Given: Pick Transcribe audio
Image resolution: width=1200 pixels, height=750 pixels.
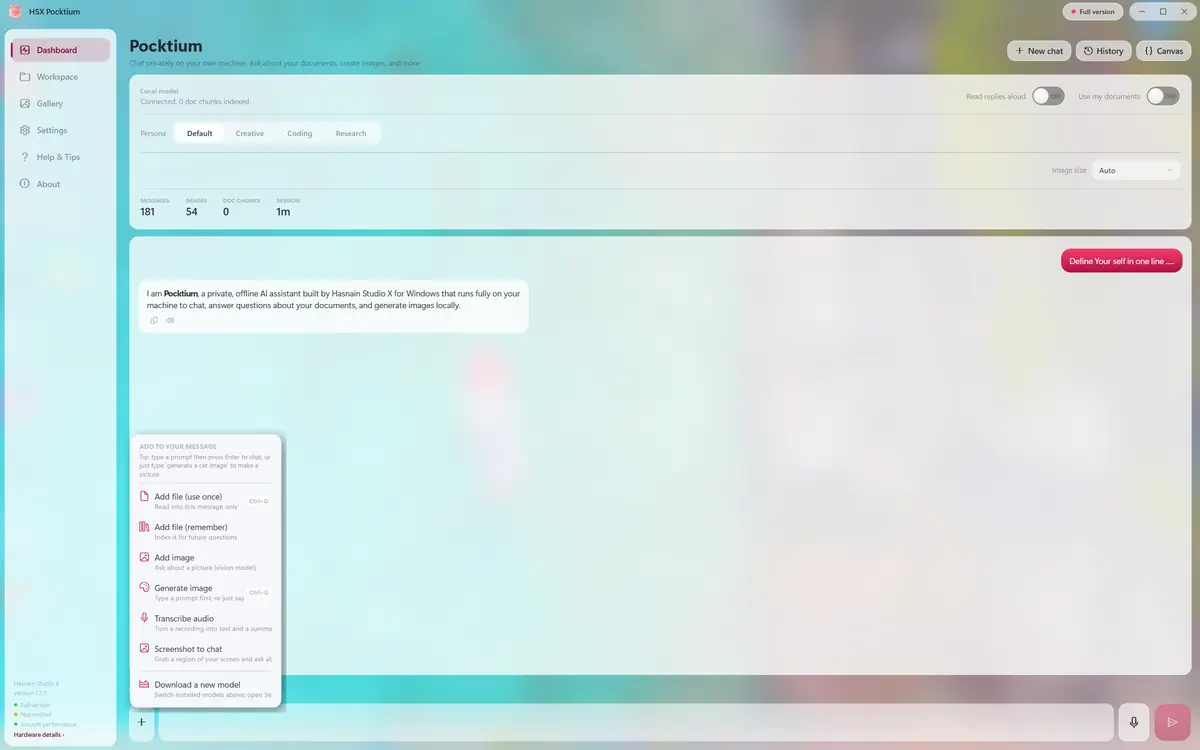Looking at the screenshot, I should 205,623.
